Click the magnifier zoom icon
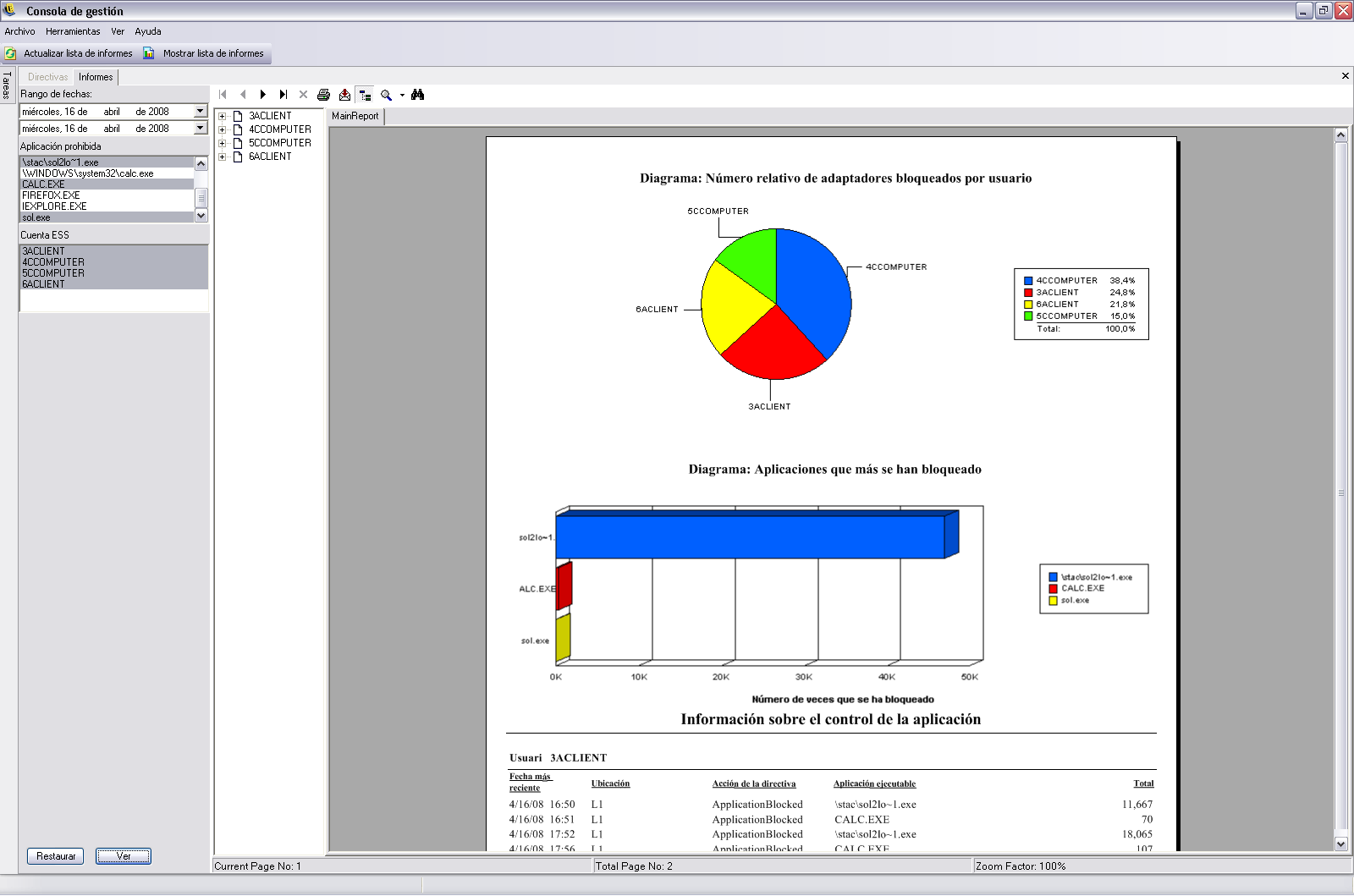The height and width of the screenshot is (896, 1354). tap(386, 95)
